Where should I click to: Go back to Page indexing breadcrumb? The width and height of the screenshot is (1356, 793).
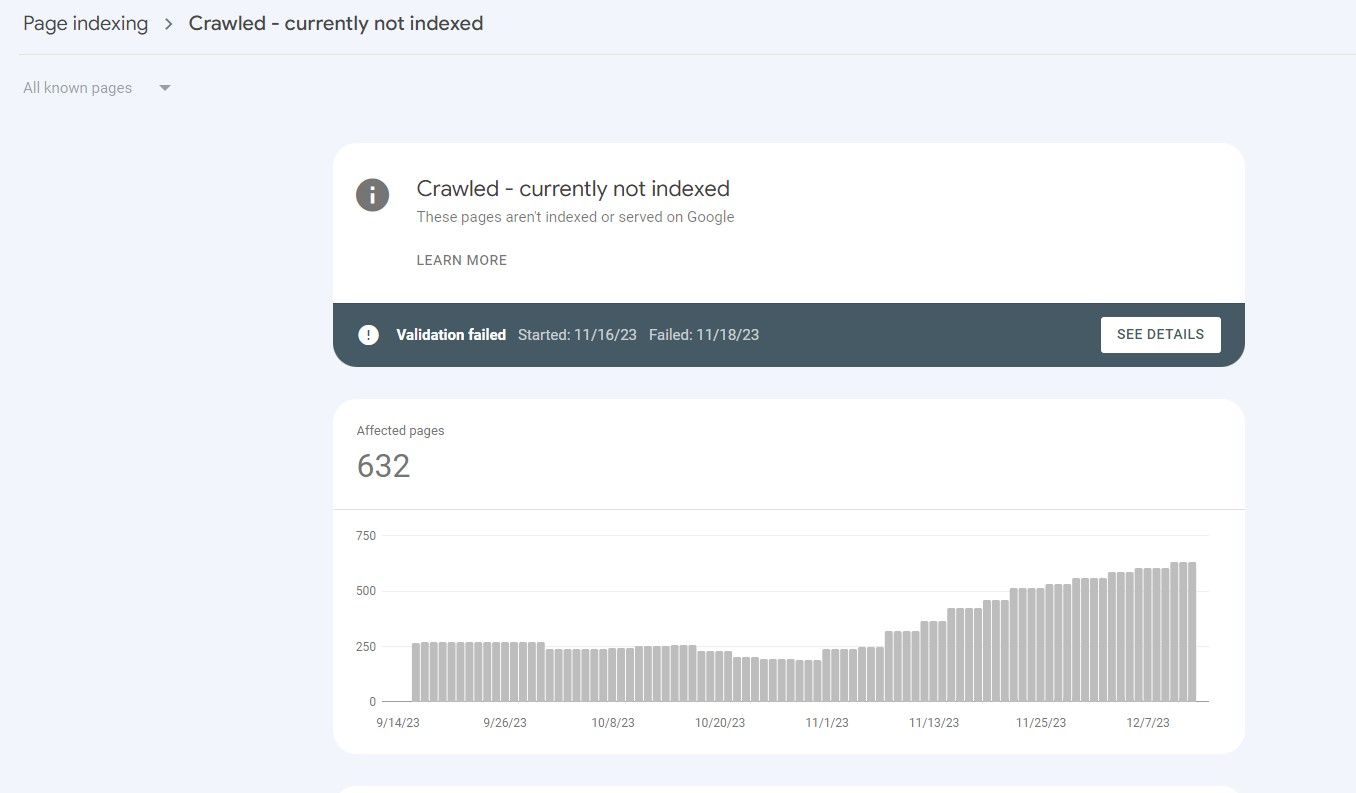point(86,24)
